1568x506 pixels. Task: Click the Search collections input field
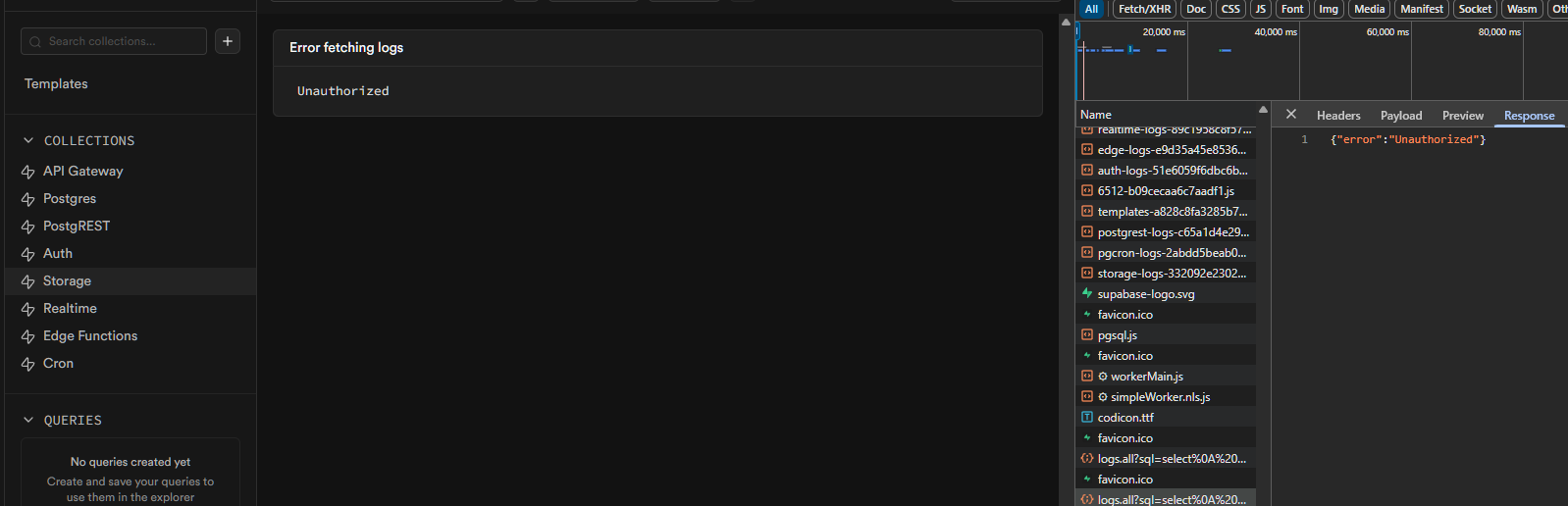pos(114,41)
